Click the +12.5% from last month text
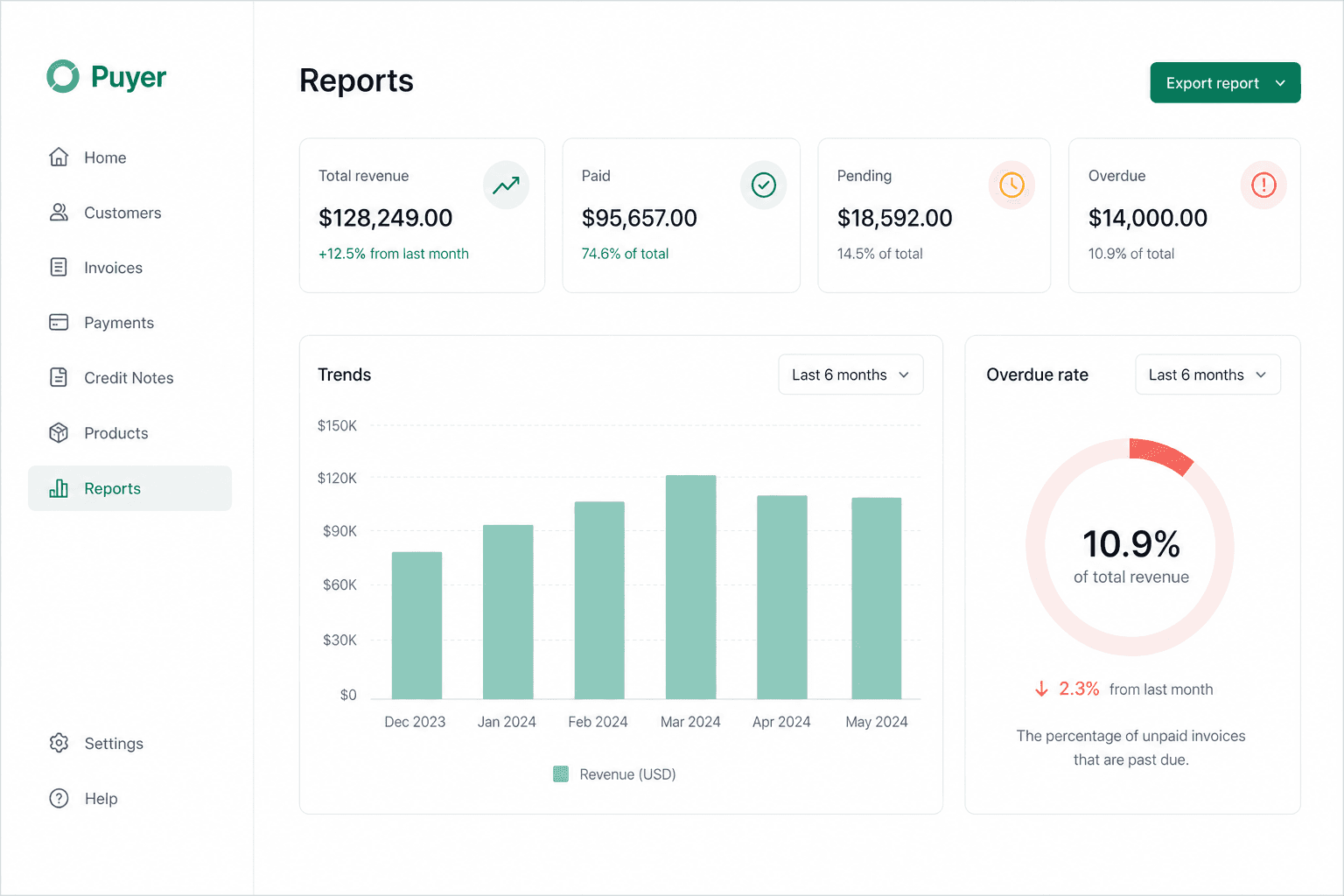Viewport: 1344px width, 896px height. pyautogui.click(x=394, y=254)
